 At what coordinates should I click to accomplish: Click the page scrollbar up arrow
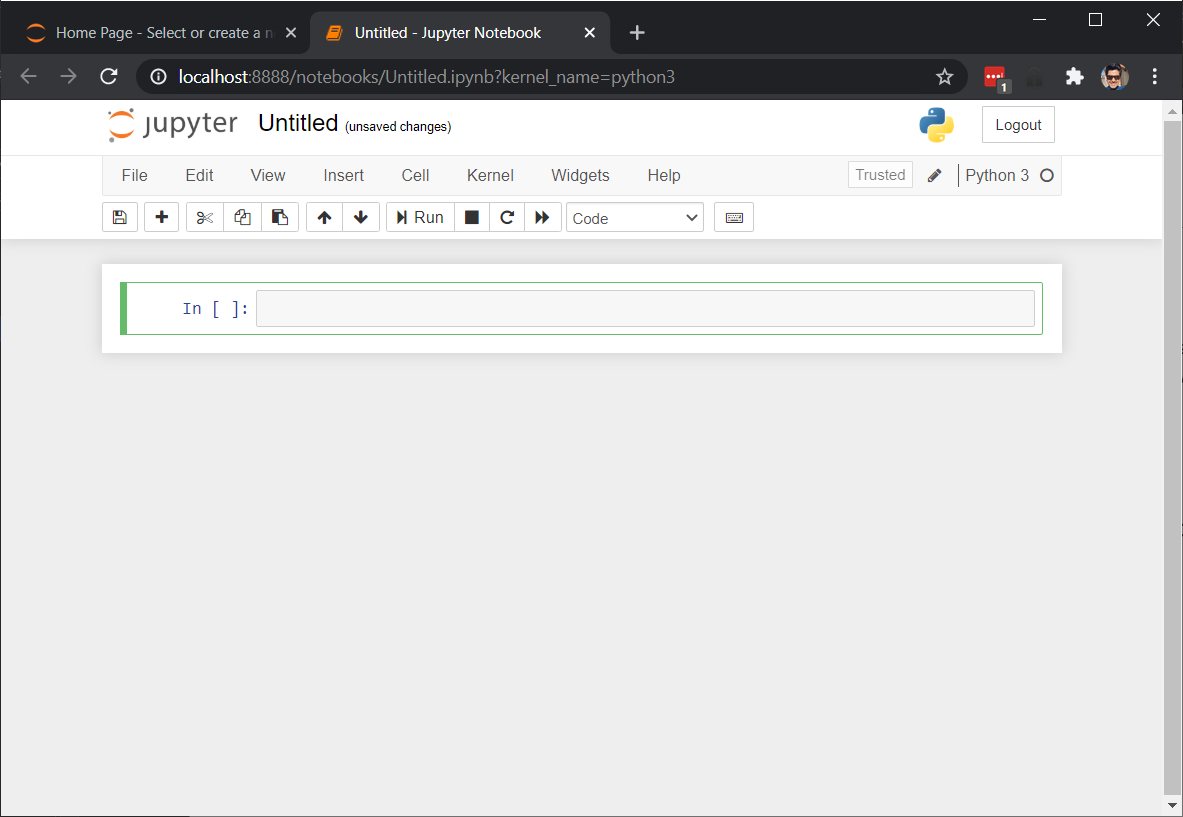pyautogui.click(x=1172, y=112)
